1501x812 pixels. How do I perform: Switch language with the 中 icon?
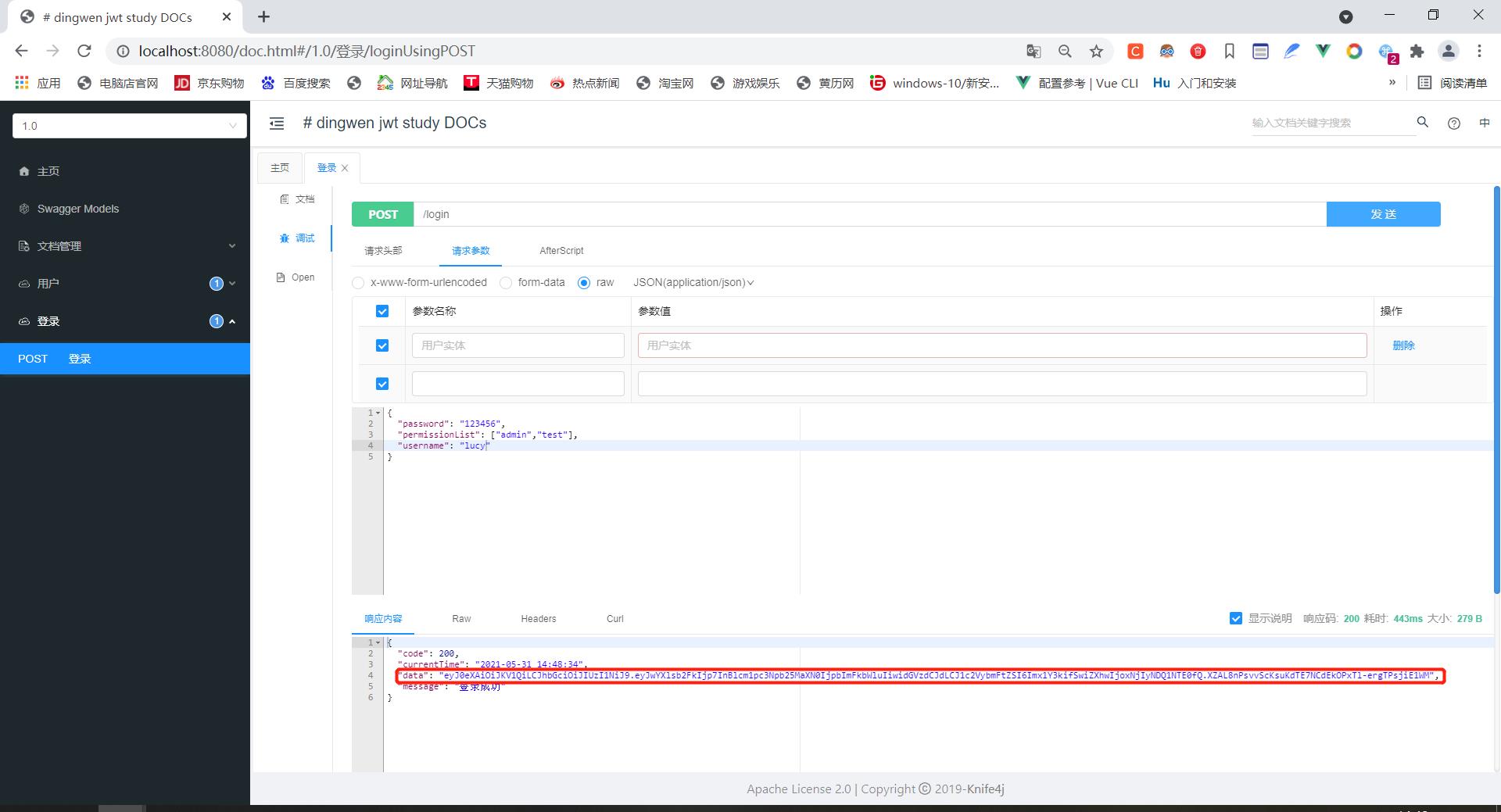click(x=1485, y=123)
